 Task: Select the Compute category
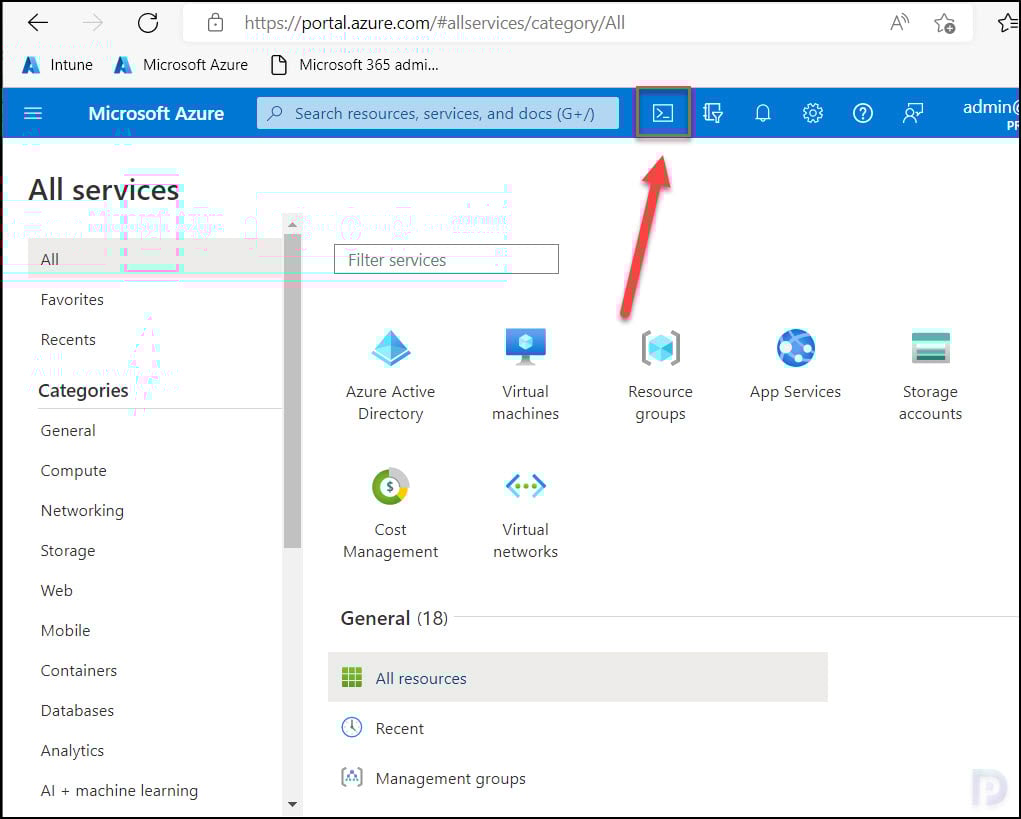[x=74, y=471]
